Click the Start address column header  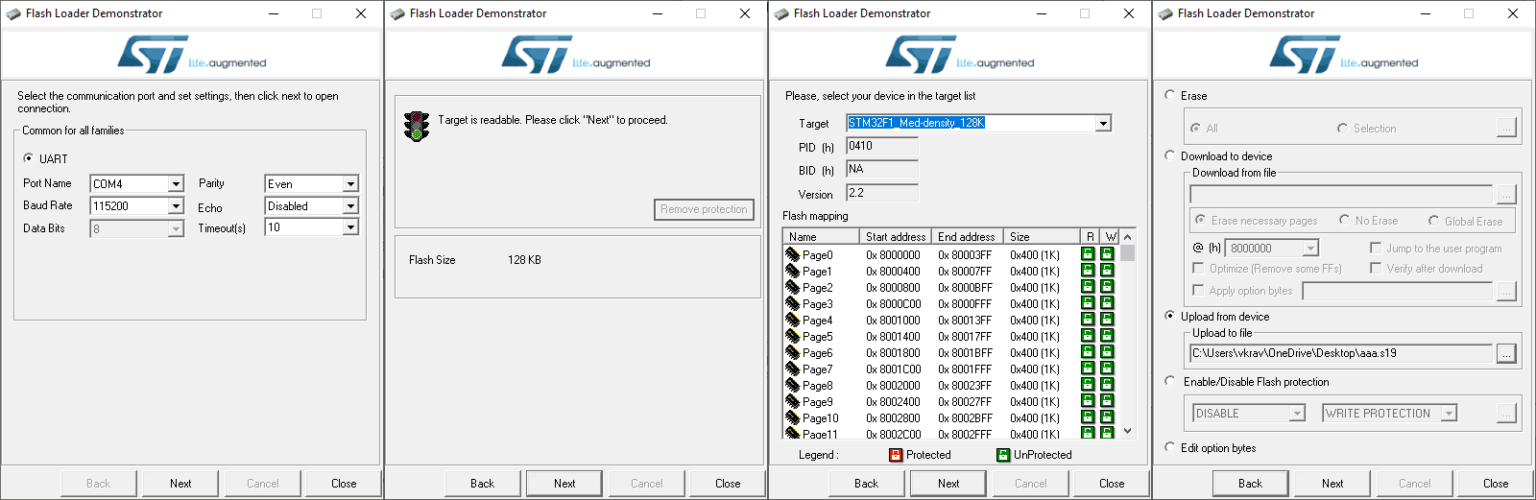pyautogui.click(x=895, y=237)
